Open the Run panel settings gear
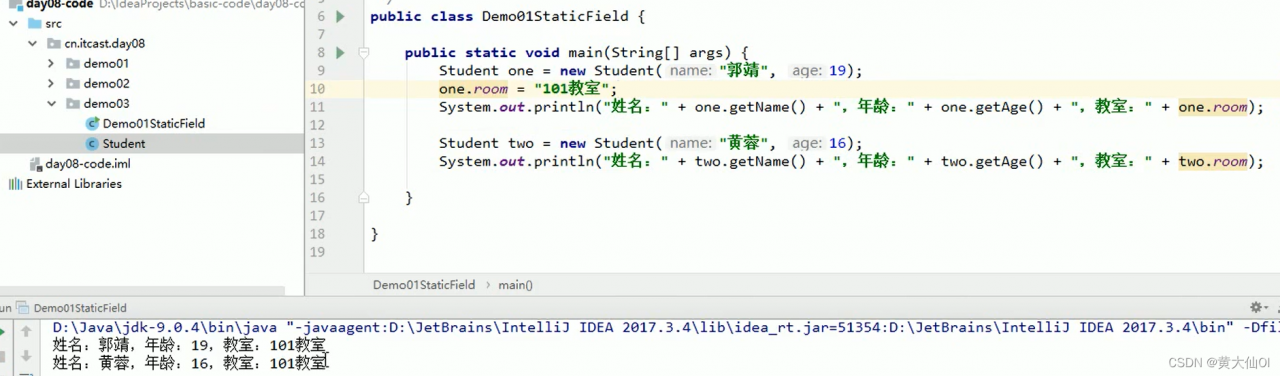The height and width of the screenshot is (376, 1280). tap(1257, 308)
